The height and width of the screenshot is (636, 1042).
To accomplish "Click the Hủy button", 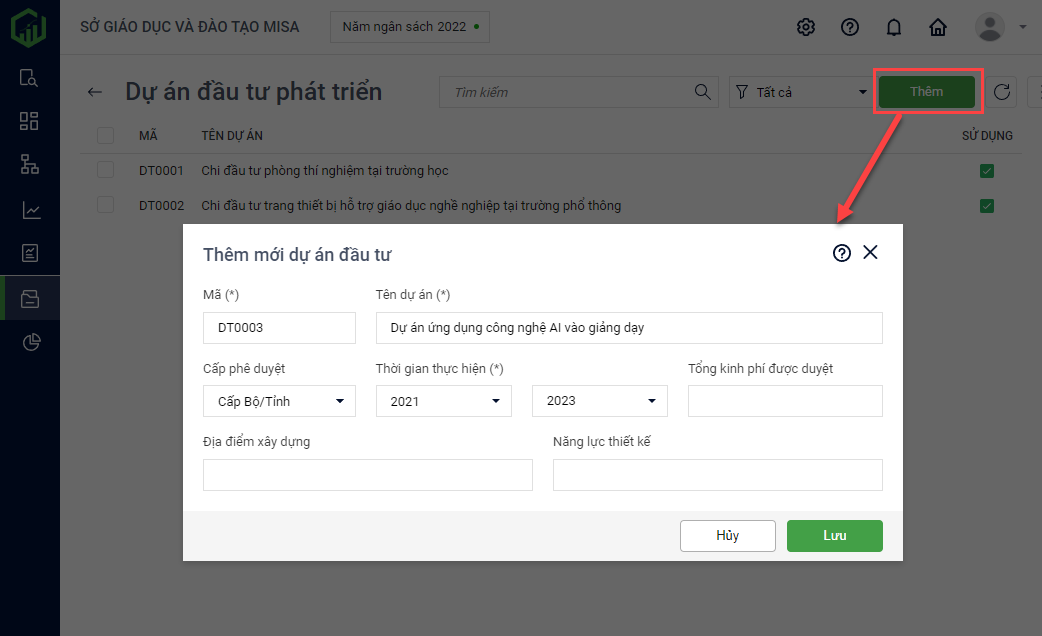I will click(x=728, y=536).
